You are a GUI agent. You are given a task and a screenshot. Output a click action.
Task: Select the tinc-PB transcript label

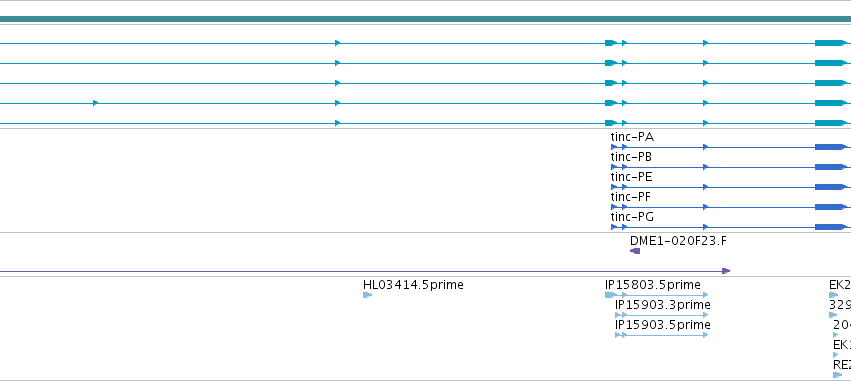coord(631,157)
